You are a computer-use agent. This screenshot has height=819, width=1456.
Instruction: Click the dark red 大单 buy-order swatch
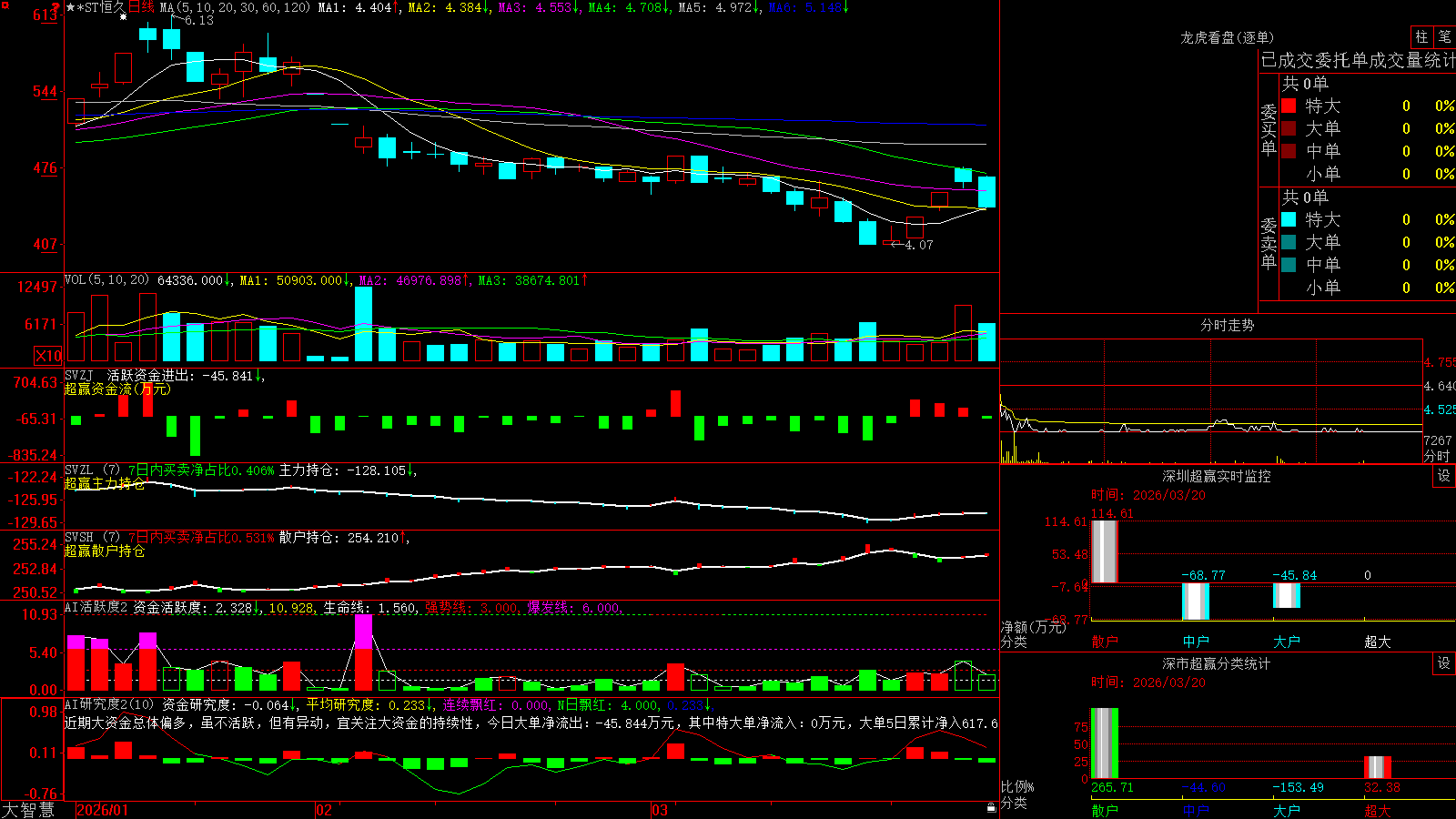pos(1289,128)
